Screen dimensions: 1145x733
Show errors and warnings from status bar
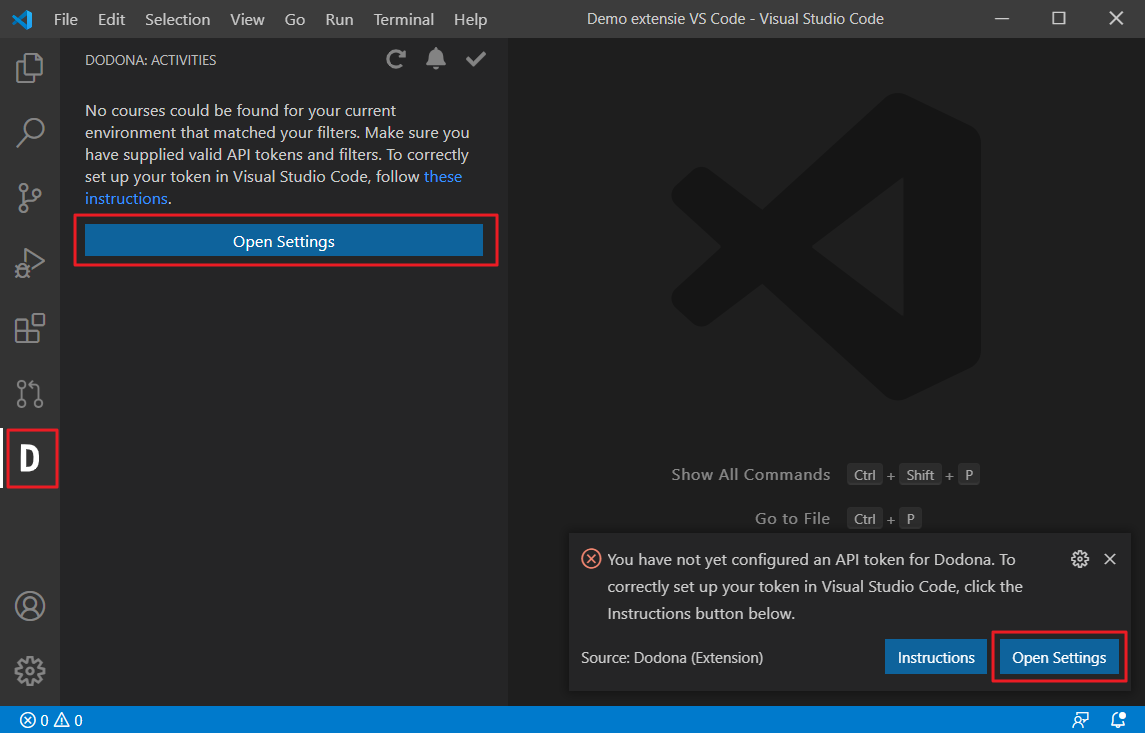pos(51,721)
